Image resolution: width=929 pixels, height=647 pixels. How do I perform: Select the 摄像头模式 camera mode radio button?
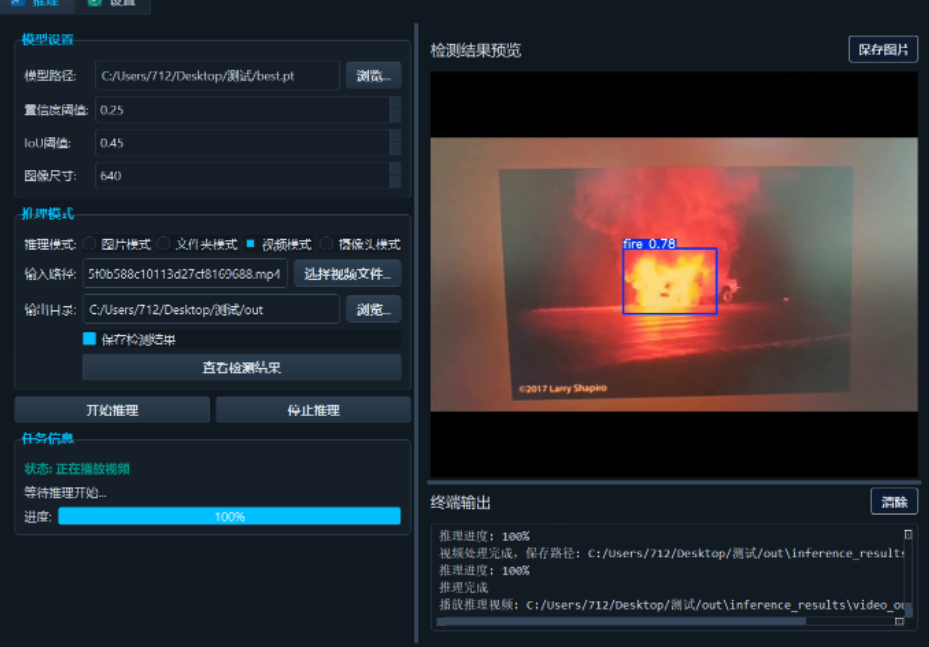(325, 243)
